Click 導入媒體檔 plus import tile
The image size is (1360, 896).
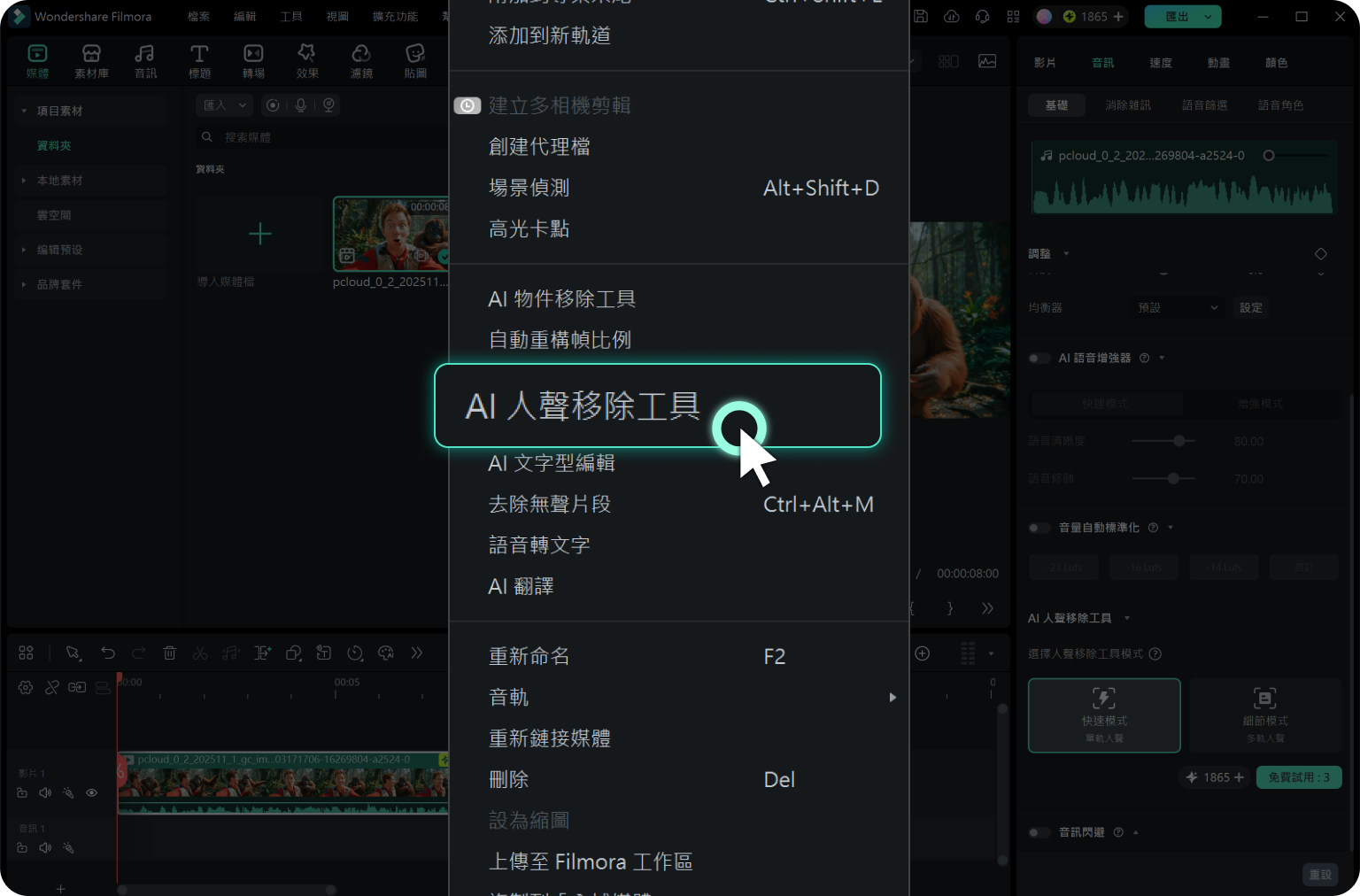click(x=259, y=234)
